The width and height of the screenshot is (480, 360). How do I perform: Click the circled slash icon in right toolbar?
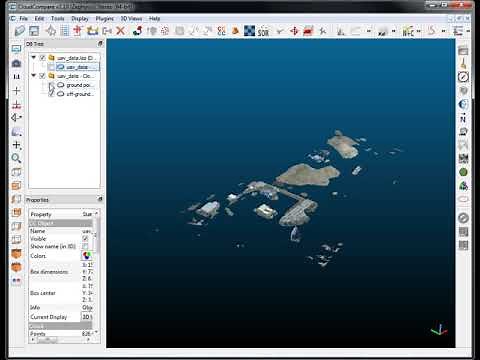coord(463,218)
